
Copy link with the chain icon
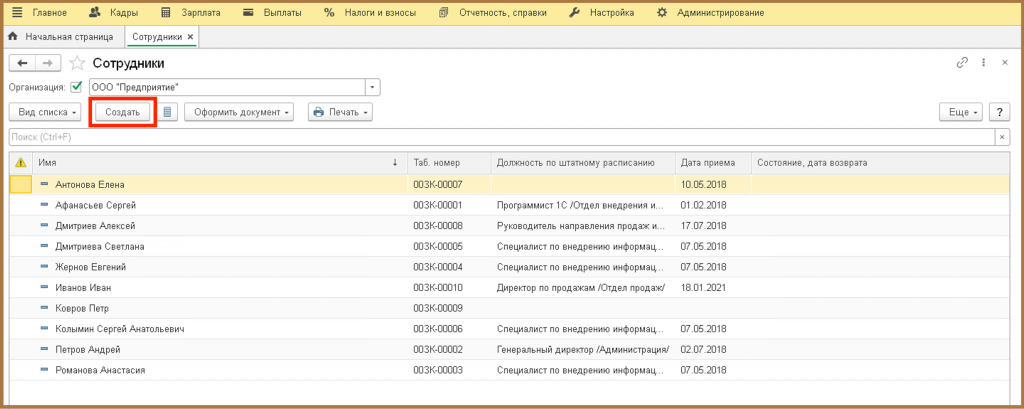pyautogui.click(x=961, y=63)
